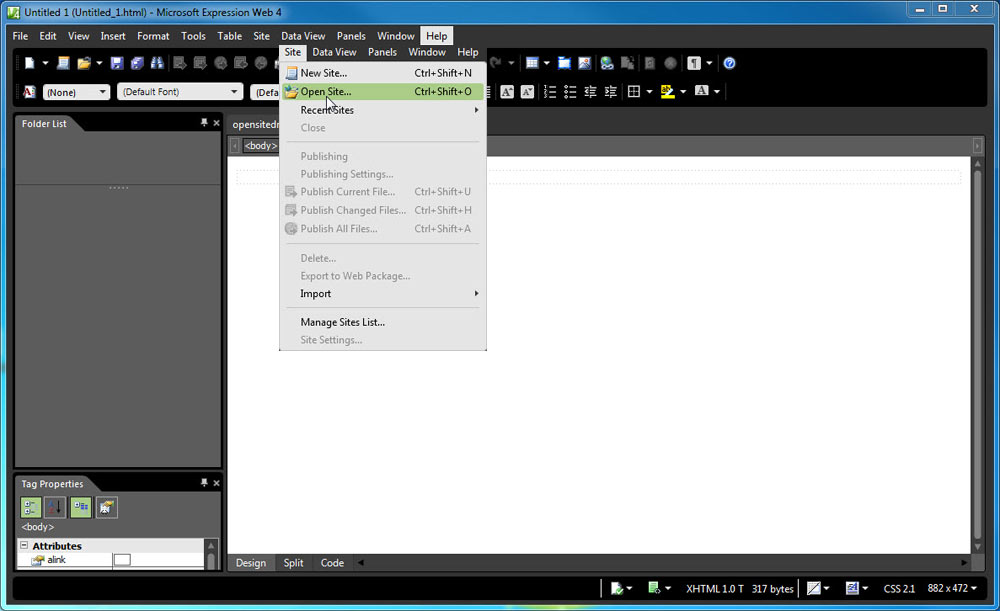
Task: Click the New Style icon beside the (None) box
Action: [29, 92]
